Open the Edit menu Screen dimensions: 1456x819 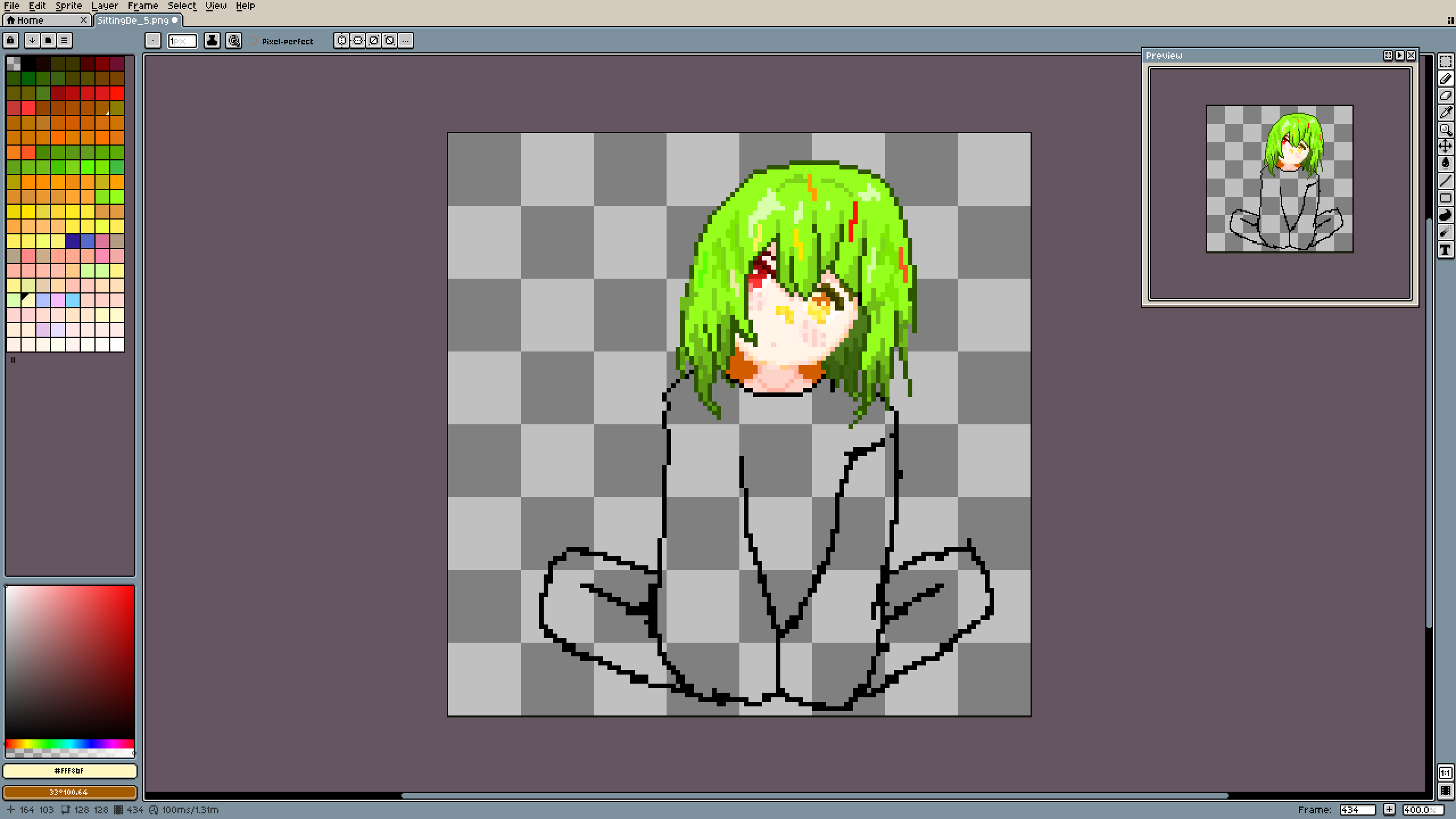[x=38, y=6]
